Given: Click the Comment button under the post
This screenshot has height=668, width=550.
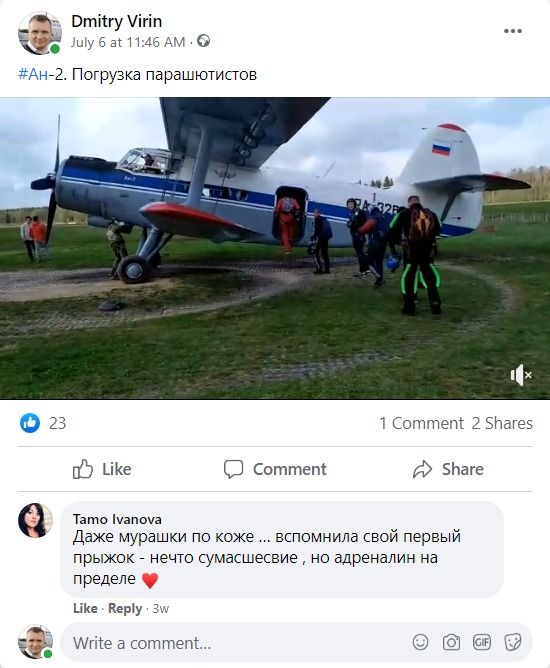Looking at the screenshot, I should coord(275,469).
